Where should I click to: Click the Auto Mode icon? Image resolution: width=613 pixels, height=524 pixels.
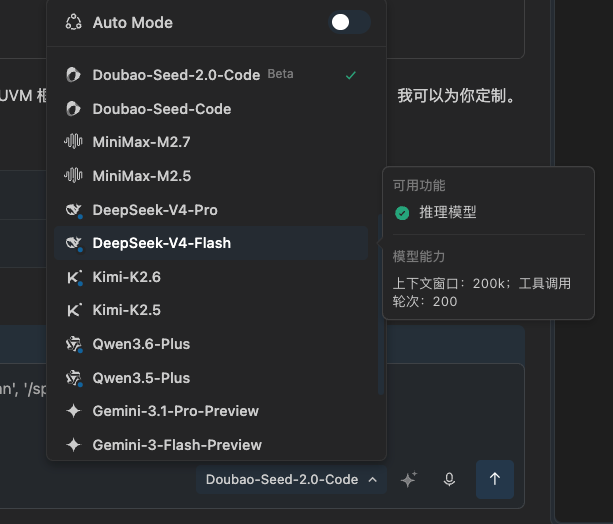[x=73, y=22]
